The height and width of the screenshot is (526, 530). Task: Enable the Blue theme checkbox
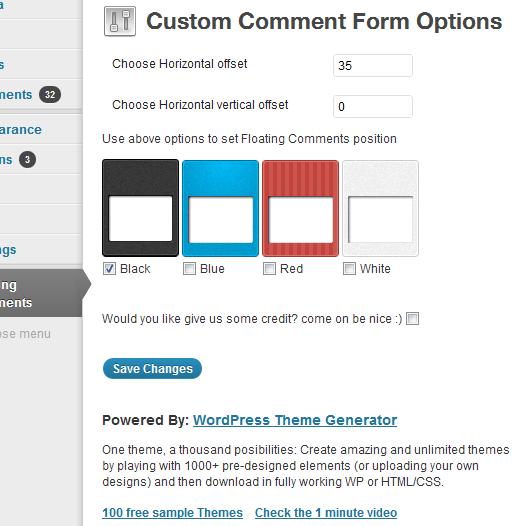click(x=189, y=269)
